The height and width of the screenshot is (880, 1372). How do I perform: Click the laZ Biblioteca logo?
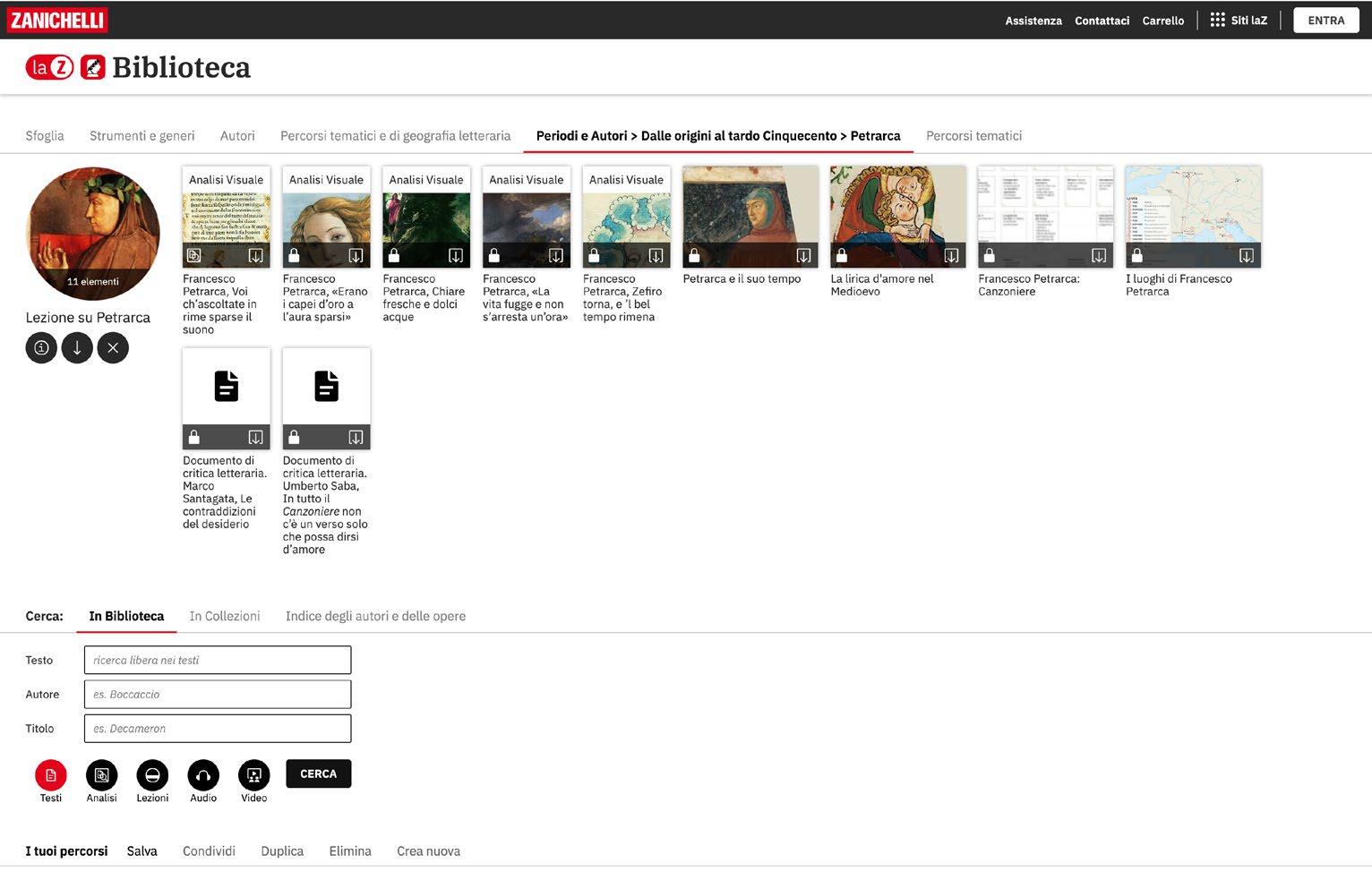(138, 67)
